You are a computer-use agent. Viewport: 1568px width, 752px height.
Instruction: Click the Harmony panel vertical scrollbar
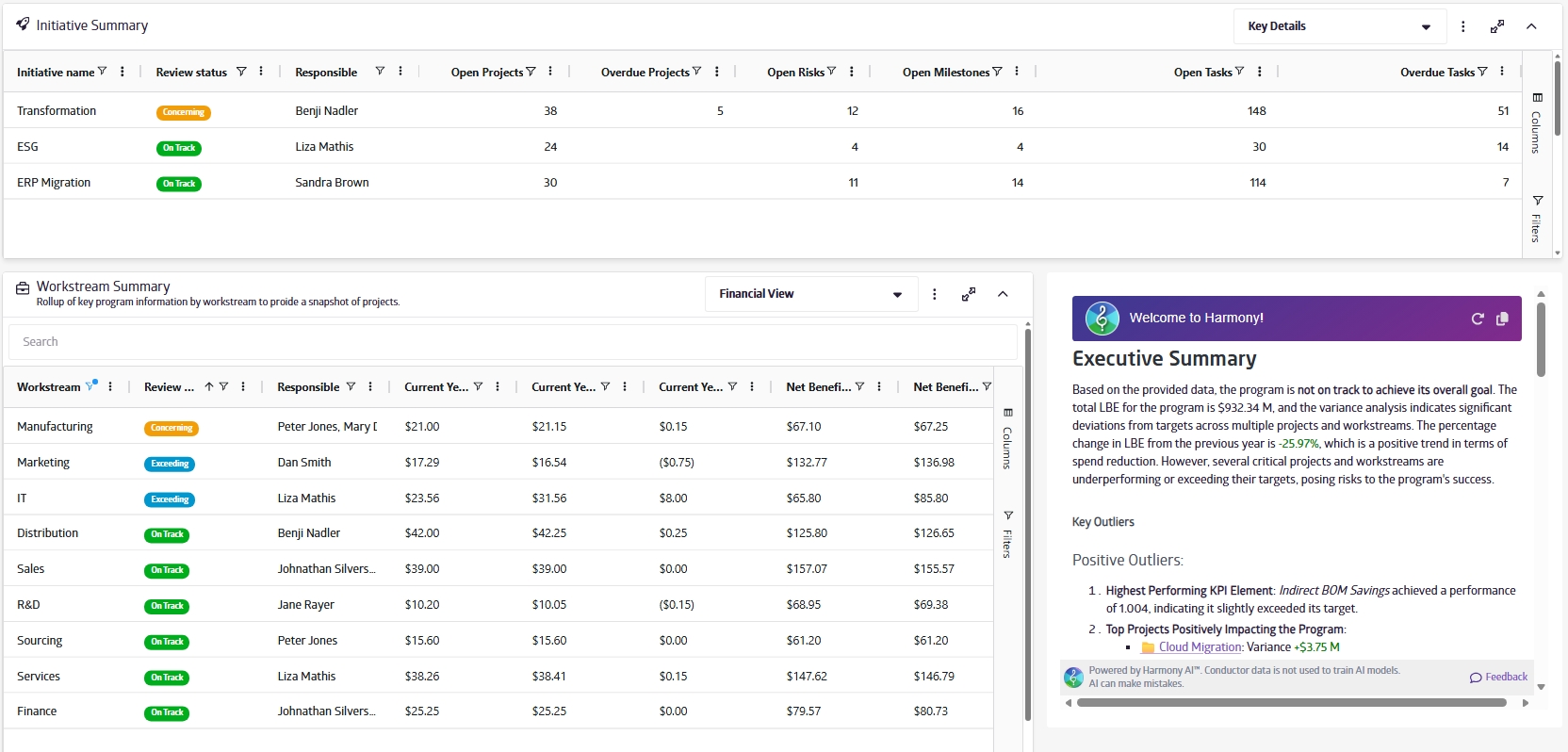pos(1541,339)
